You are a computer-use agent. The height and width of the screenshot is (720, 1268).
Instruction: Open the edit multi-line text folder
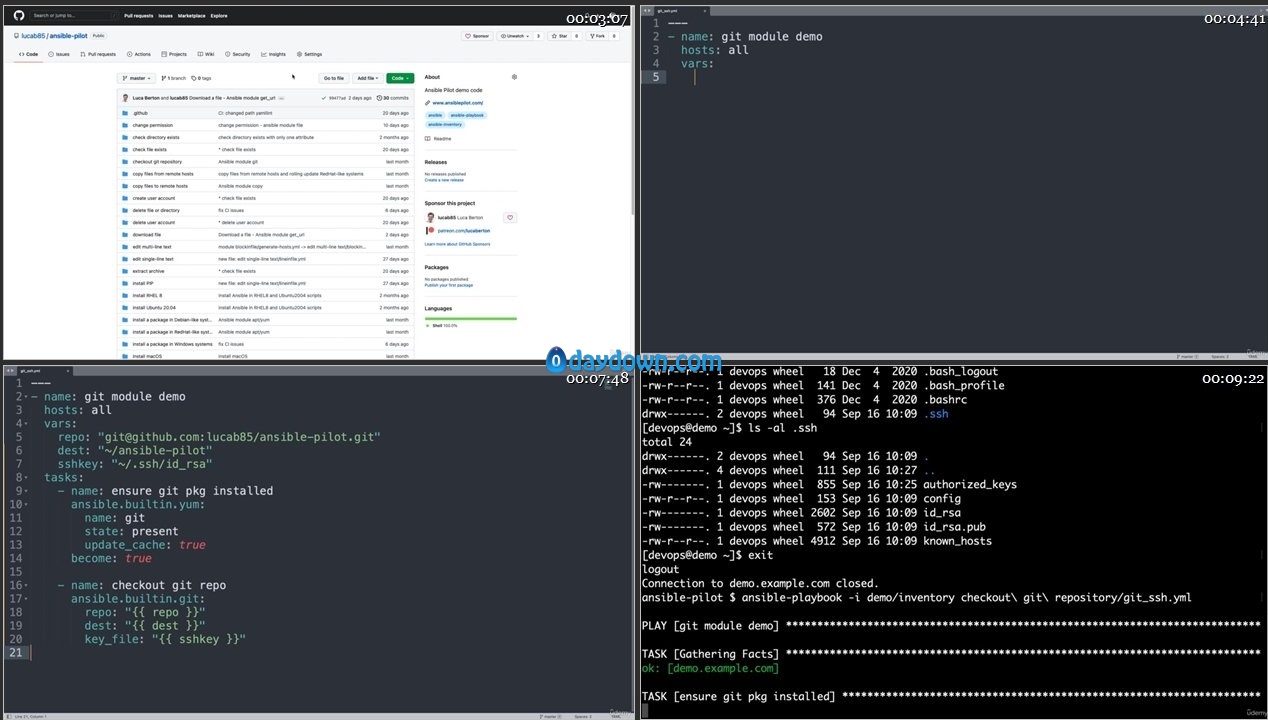pyautogui.click(x=152, y=247)
